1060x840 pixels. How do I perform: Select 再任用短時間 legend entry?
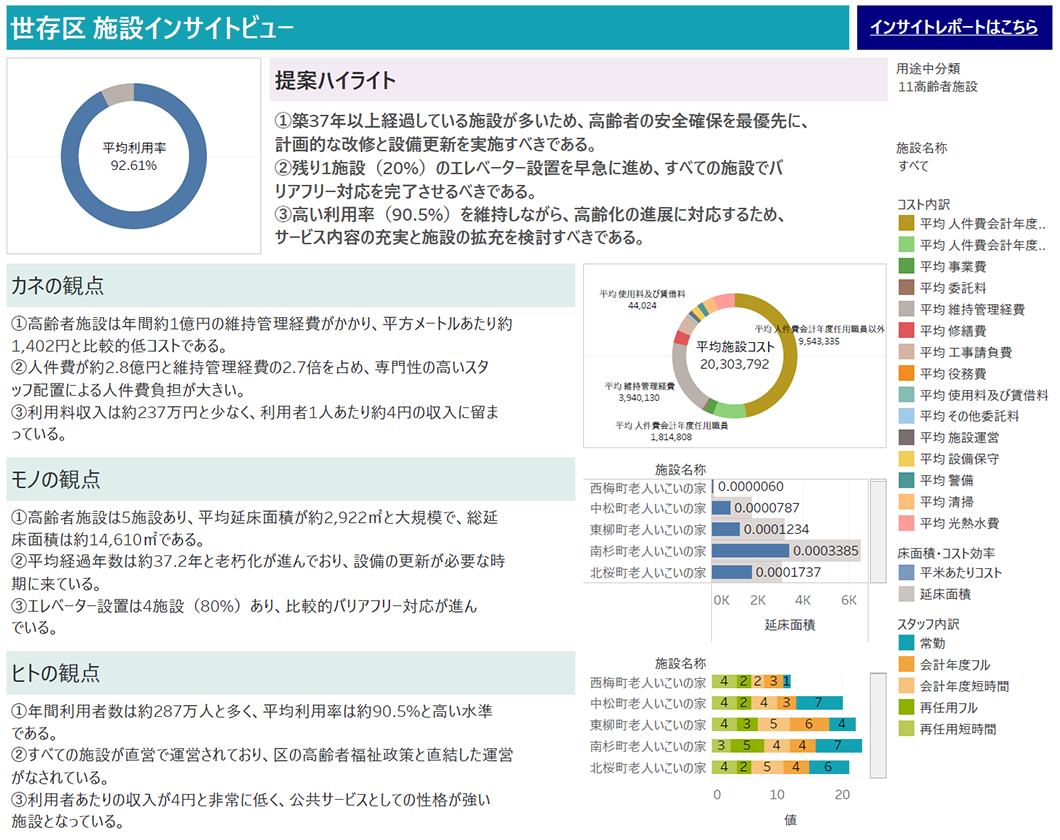[x=959, y=729]
